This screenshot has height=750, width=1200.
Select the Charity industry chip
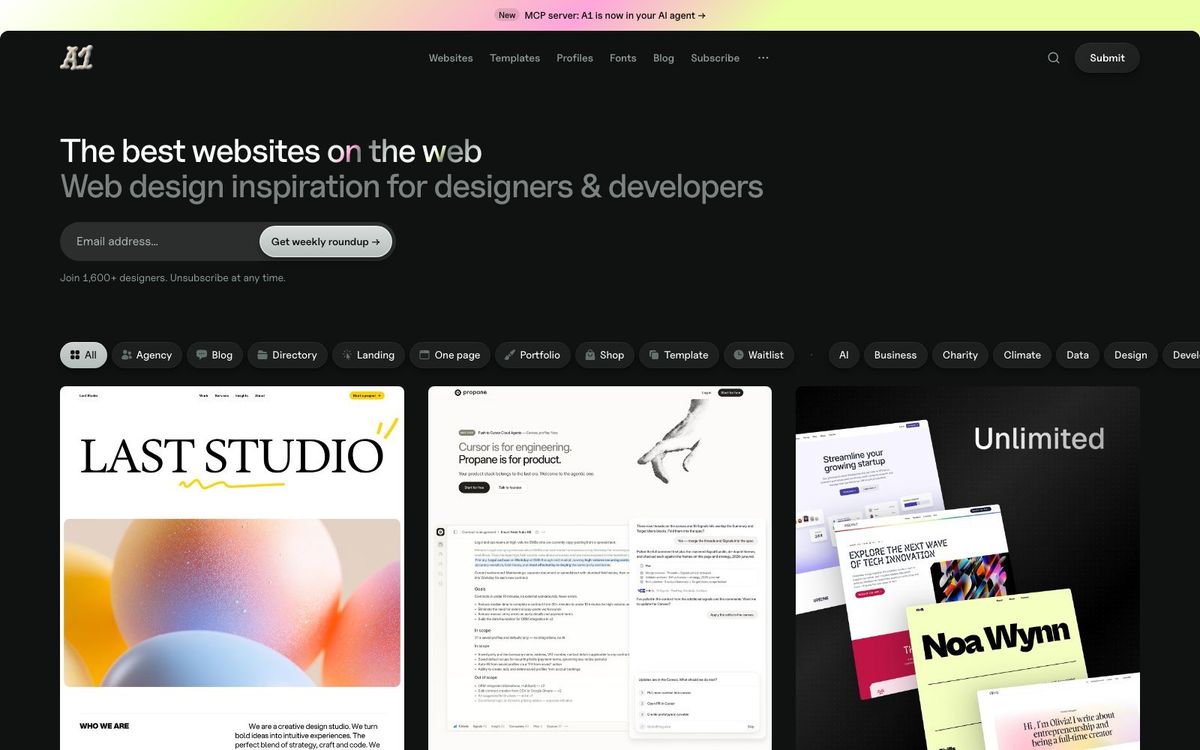click(960, 355)
